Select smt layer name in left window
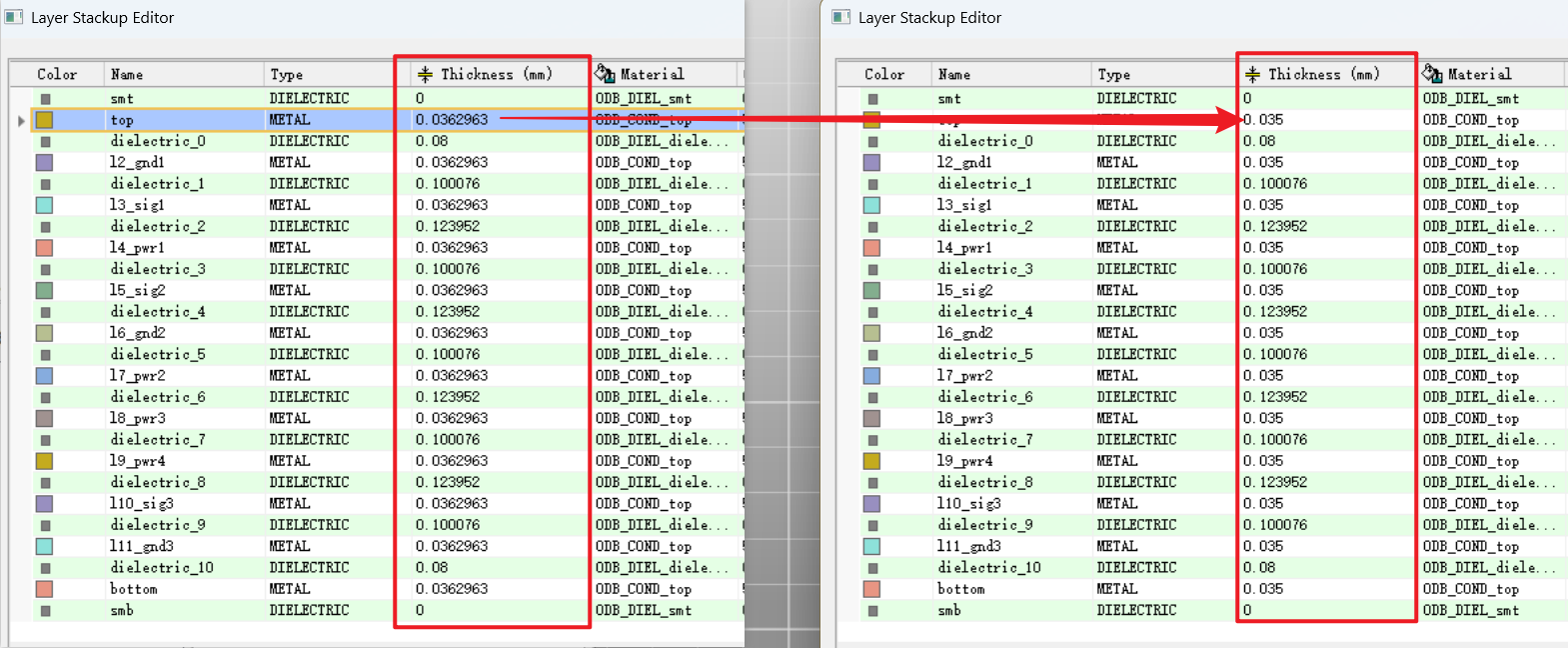Image resolution: width=1568 pixels, height=648 pixels. (x=122, y=99)
